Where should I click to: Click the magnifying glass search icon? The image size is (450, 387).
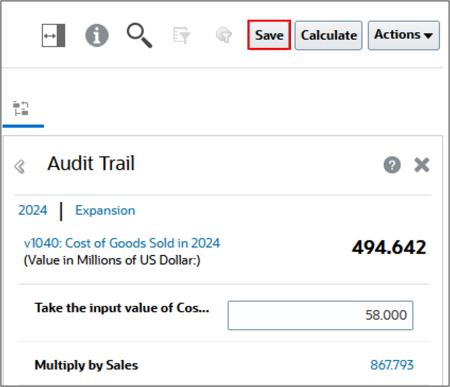pos(139,35)
